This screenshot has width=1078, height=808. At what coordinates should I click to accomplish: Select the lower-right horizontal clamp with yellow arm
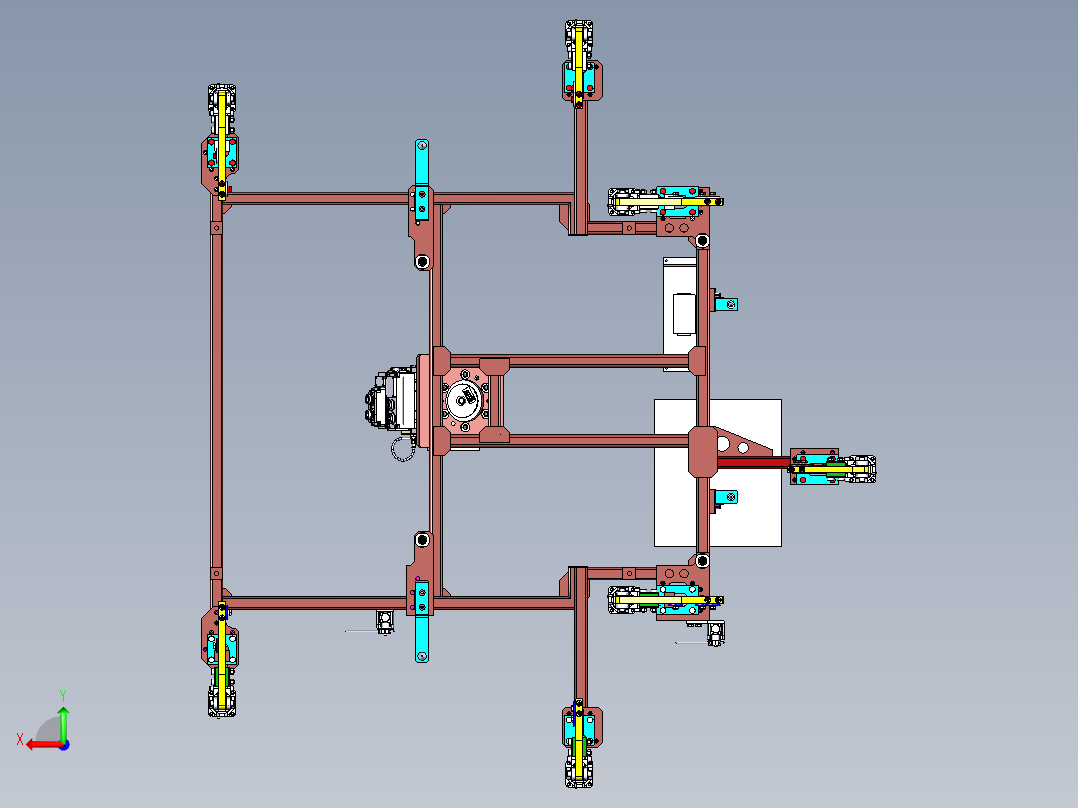click(665, 600)
